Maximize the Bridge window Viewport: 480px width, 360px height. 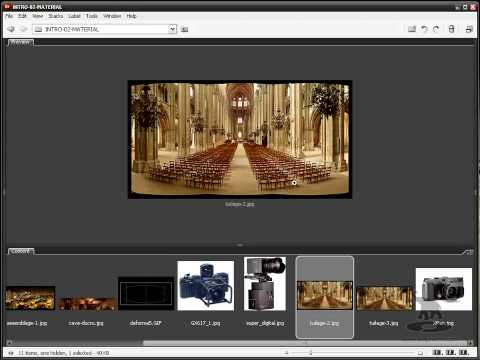(x=465, y=7)
